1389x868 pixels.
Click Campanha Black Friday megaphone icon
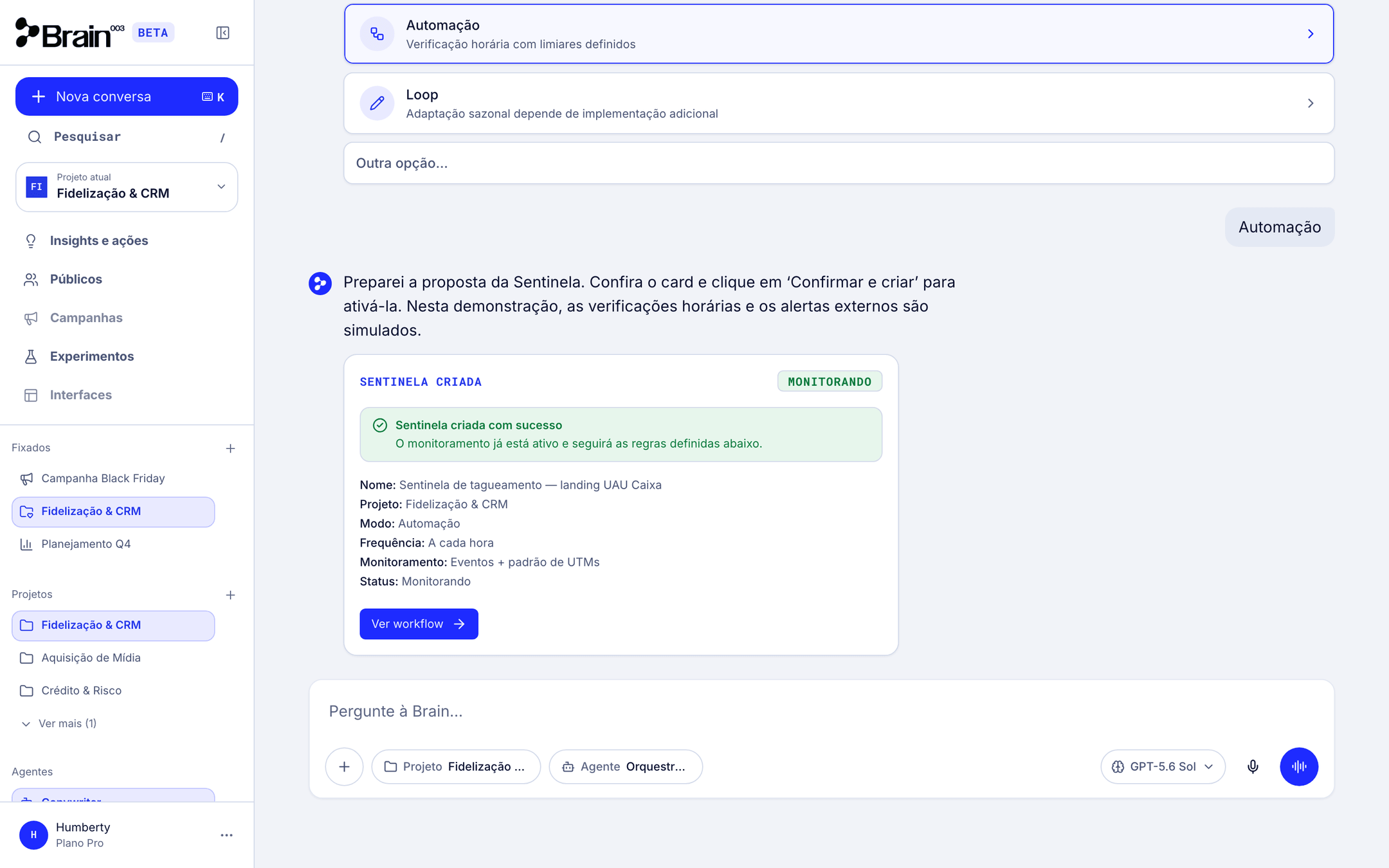tap(26, 479)
